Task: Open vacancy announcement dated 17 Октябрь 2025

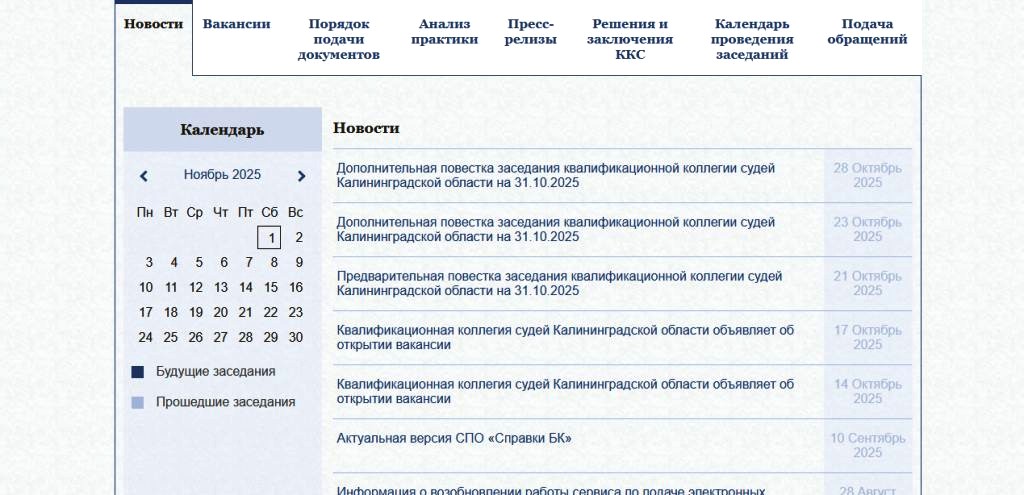Action: click(565, 337)
